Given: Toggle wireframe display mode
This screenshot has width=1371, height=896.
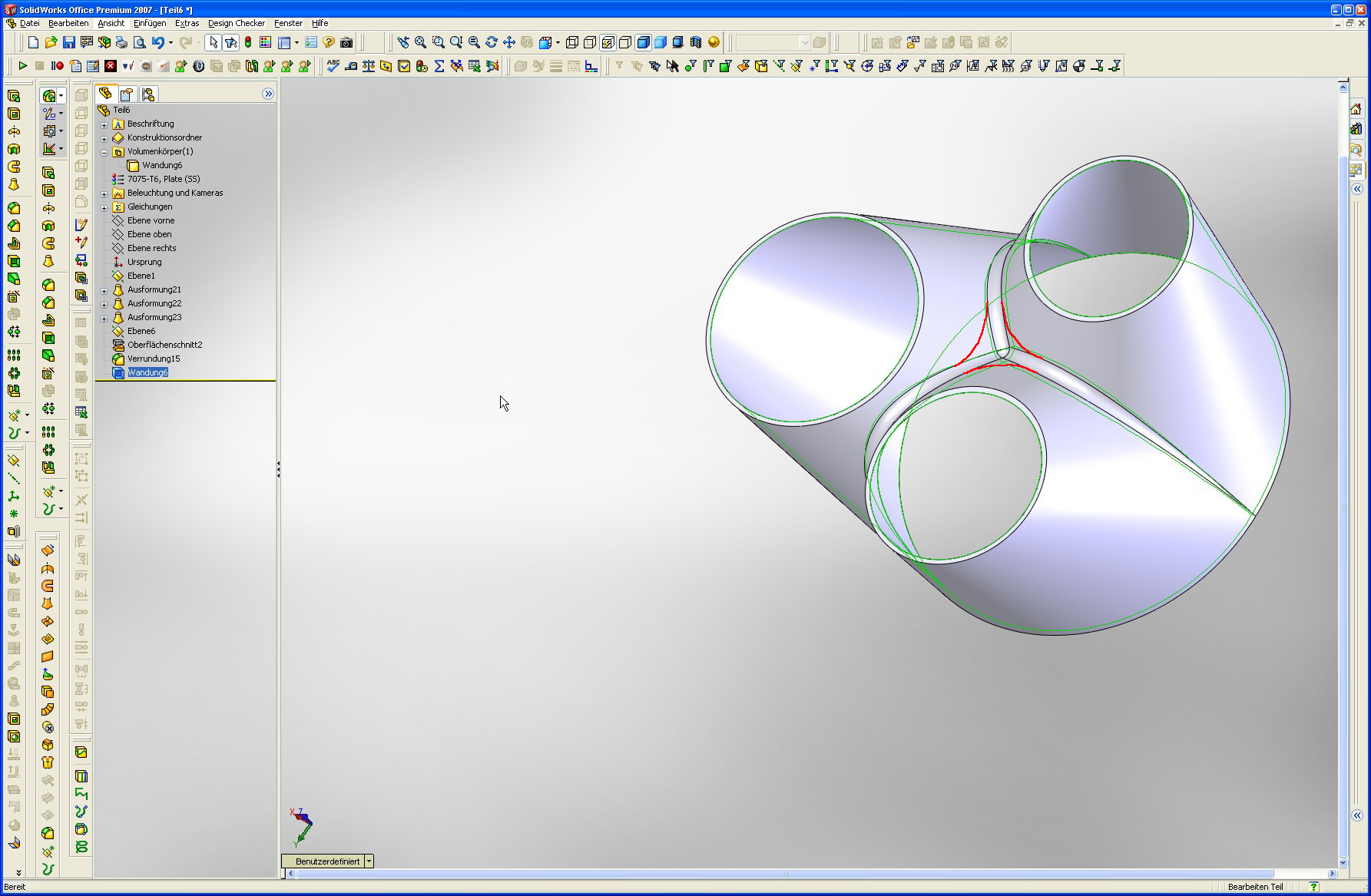Looking at the screenshot, I should tap(572, 42).
